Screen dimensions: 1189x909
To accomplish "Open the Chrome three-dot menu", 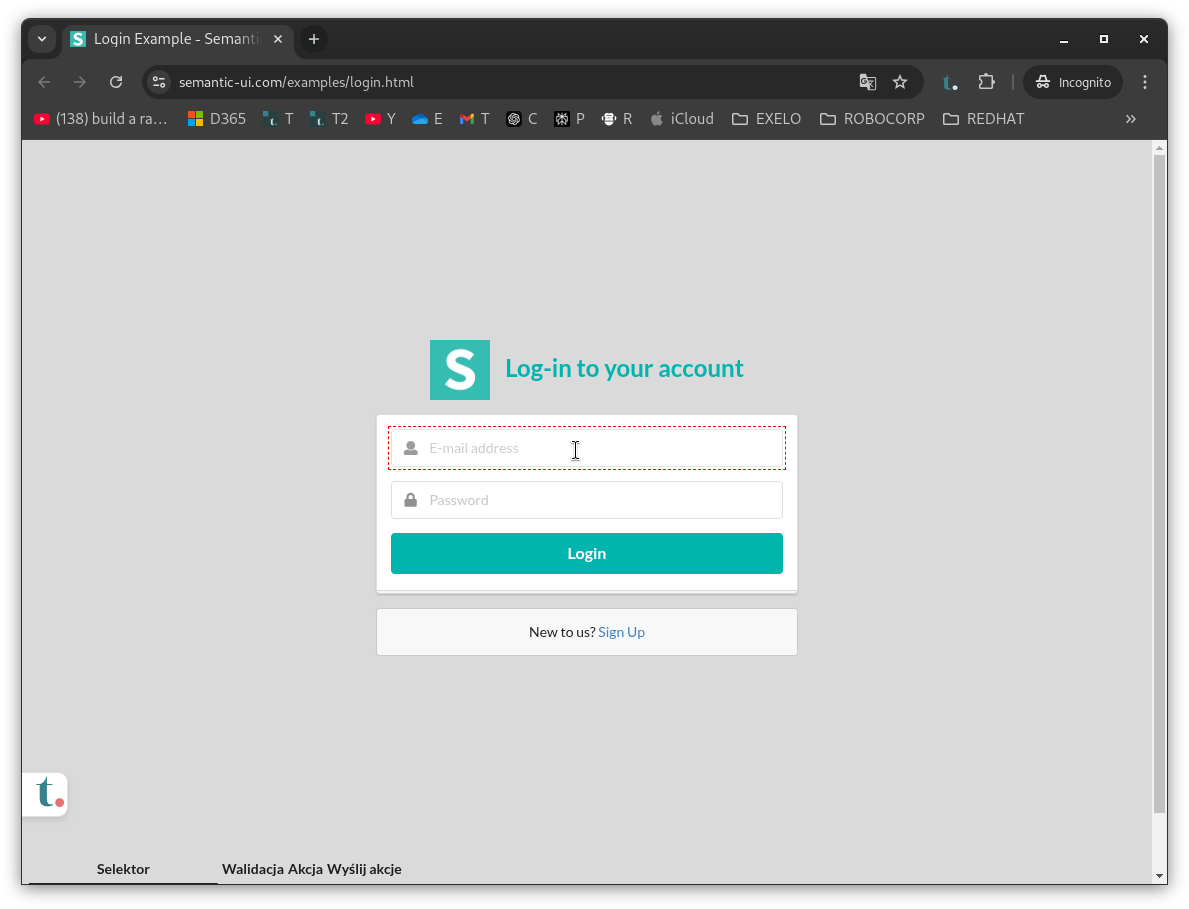I will click(1145, 82).
